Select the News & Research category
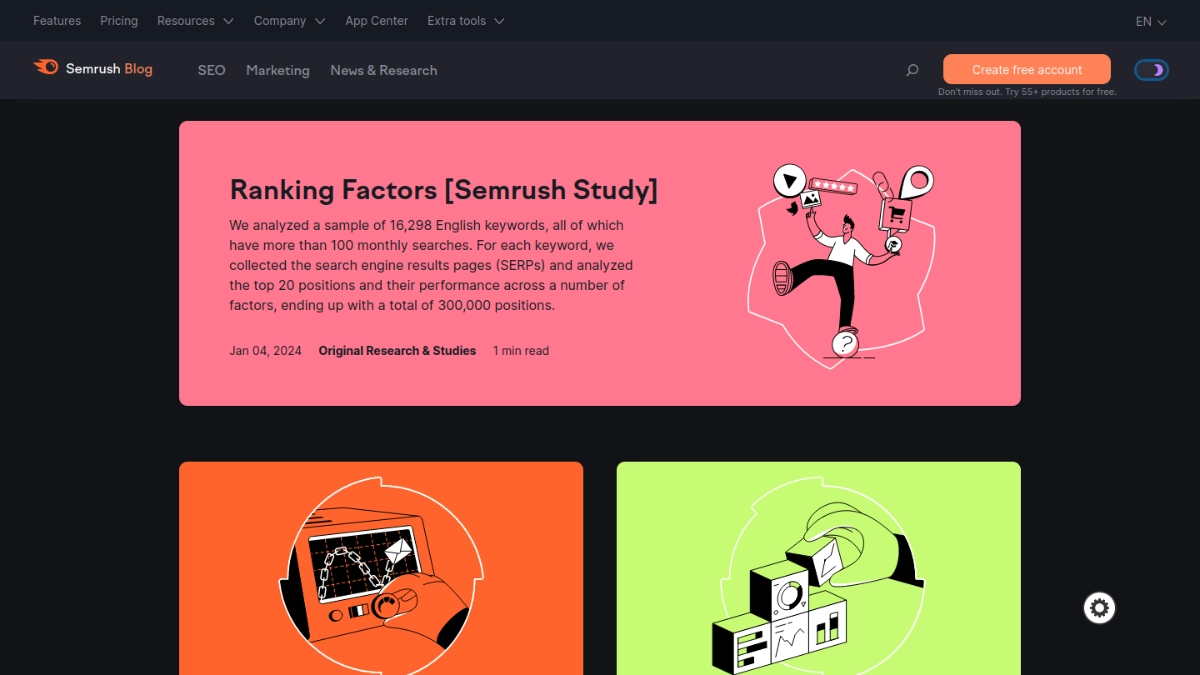 [x=384, y=70]
